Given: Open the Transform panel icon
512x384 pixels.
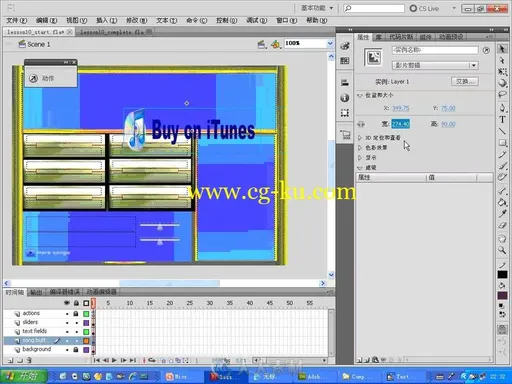Looking at the screenshot, I should (x=345, y=113).
